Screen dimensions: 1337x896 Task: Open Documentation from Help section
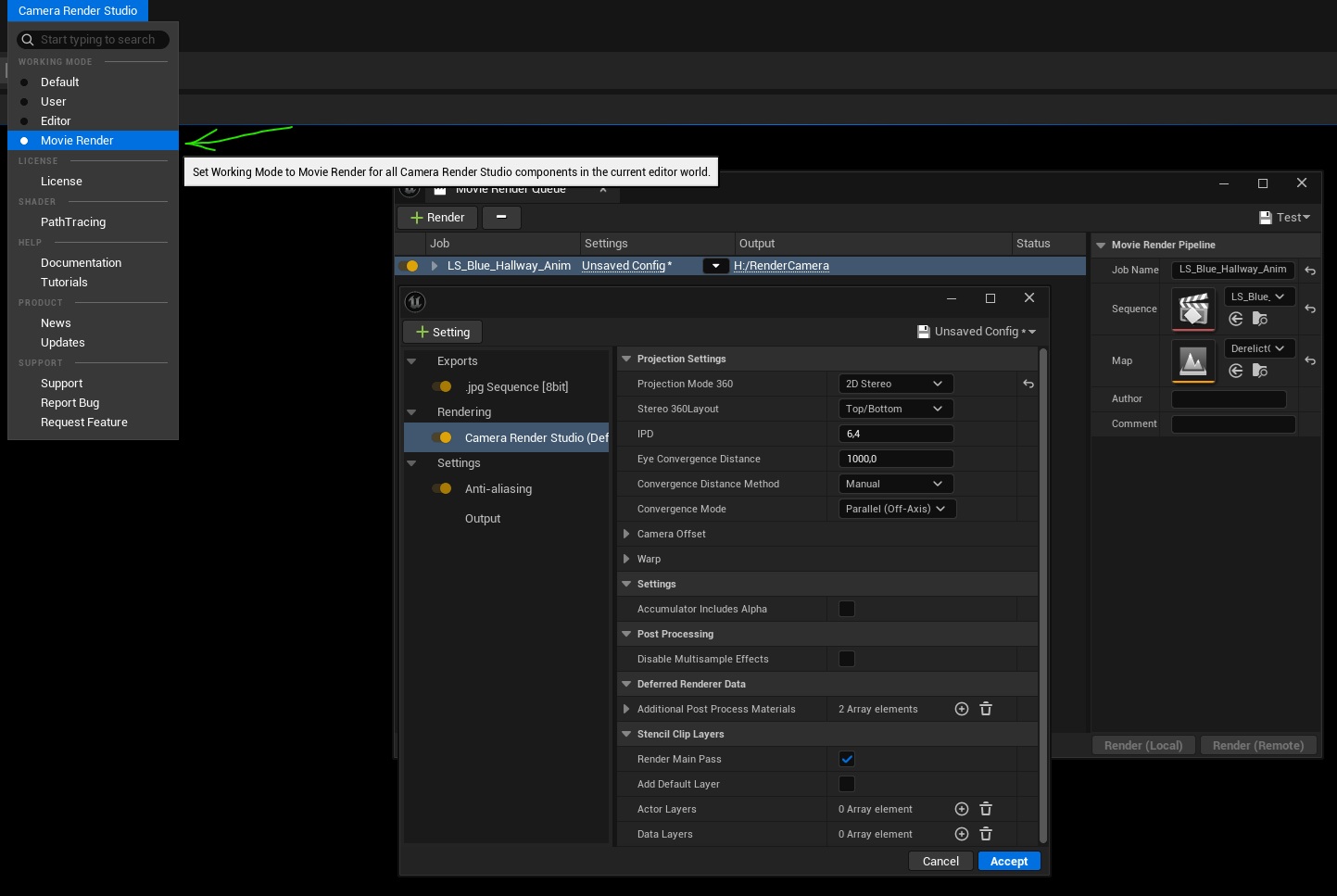[x=82, y=263]
